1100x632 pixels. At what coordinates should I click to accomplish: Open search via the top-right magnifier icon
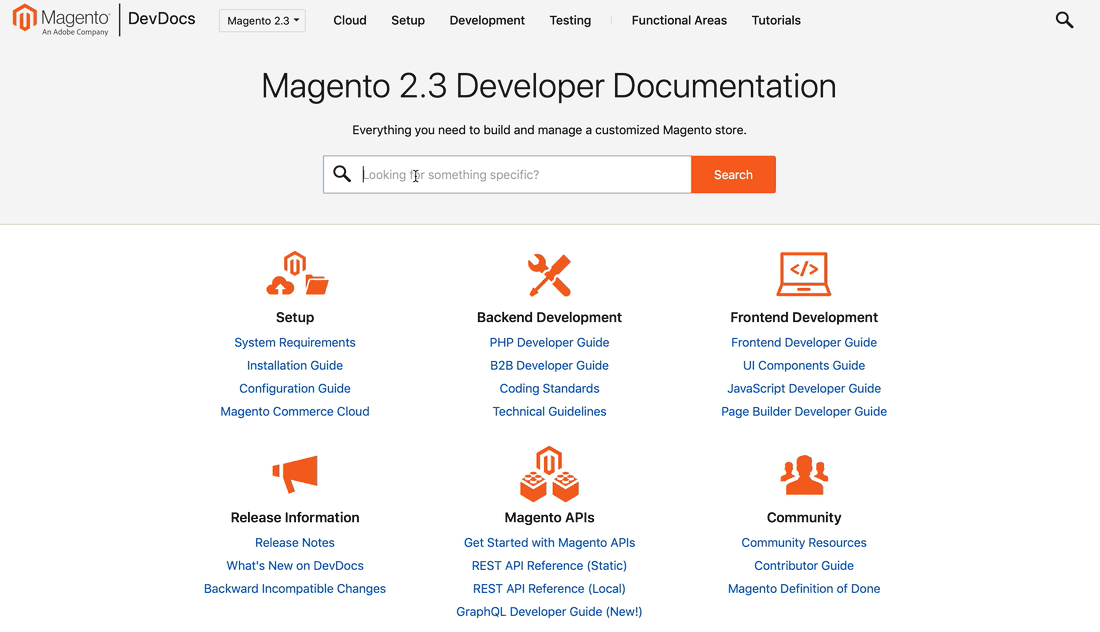(1064, 19)
